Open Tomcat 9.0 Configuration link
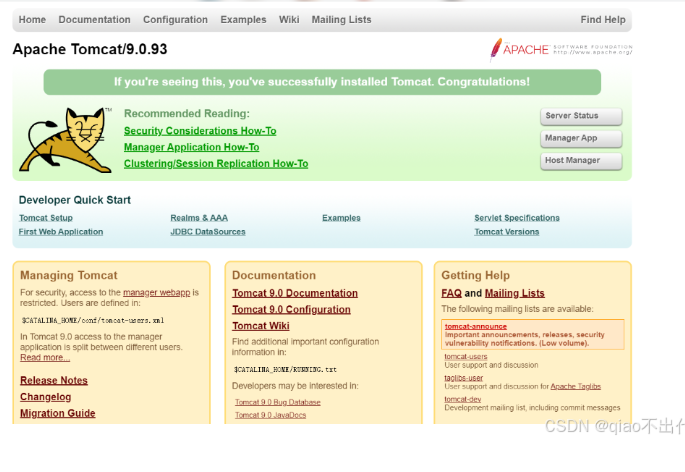 click(291, 309)
